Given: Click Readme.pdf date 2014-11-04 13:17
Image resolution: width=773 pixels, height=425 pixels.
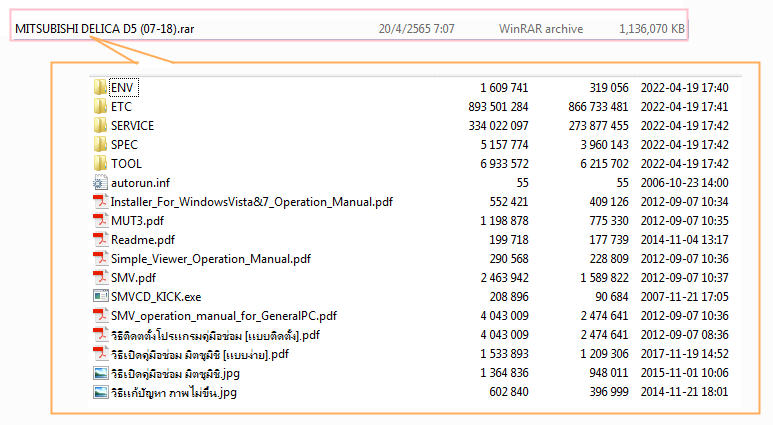Looking at the screenshot, I should coord(684,240).
